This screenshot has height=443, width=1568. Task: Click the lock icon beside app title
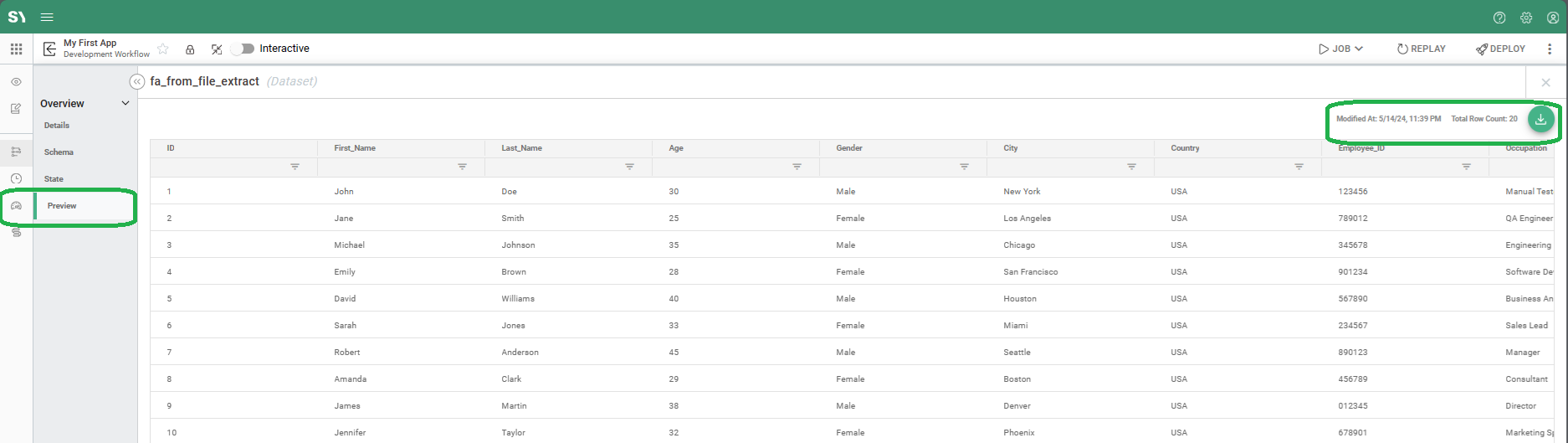click(x=190, y=49)
